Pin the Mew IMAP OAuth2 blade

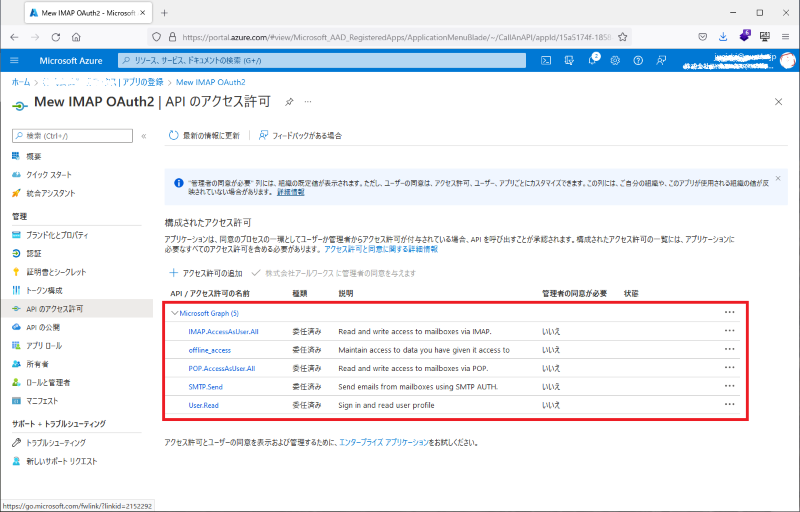point(289,101)
